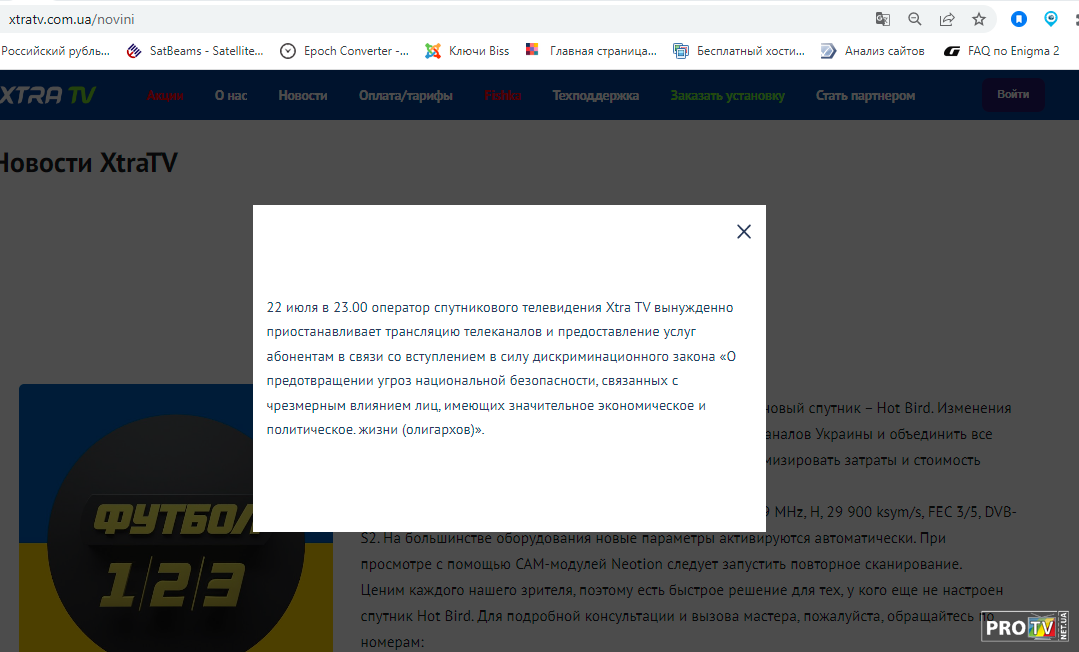The width and height of the screenshot is (1079, 652).
Task: Go to О нас page
Action: coord(230,96)
